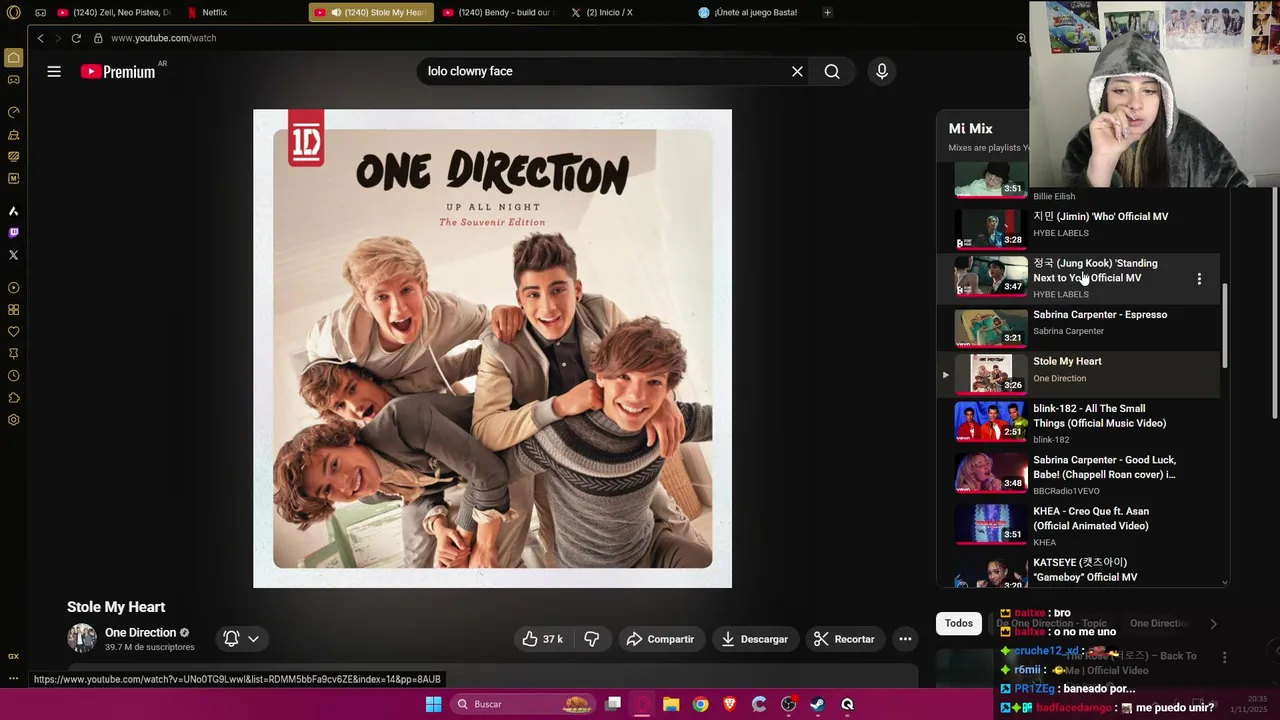
Task: Reload the YouTube page
Action: (x=76, y=38)
